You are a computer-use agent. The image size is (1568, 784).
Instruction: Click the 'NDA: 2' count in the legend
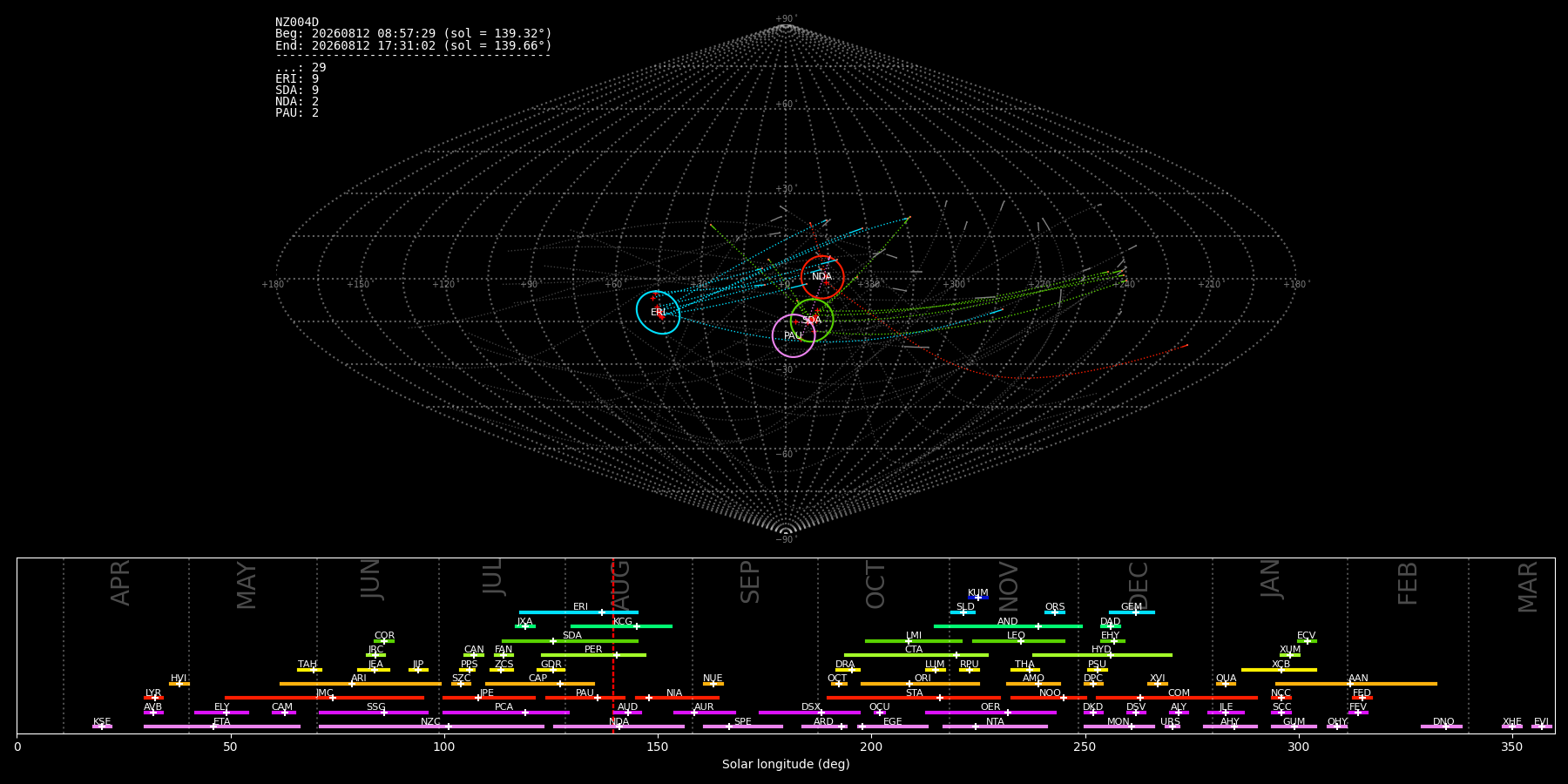pos(297,102)
